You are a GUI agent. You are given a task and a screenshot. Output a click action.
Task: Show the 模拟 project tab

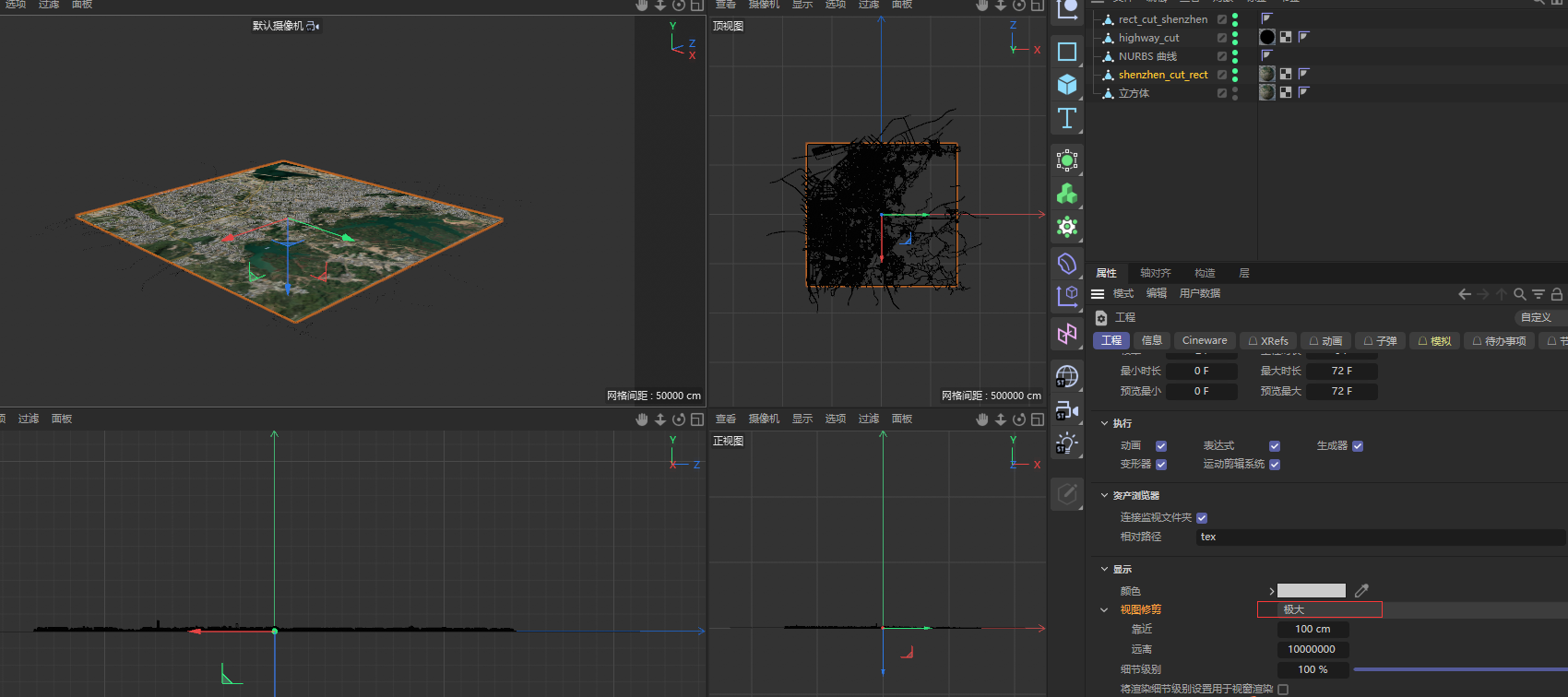tap(1434, 340)
